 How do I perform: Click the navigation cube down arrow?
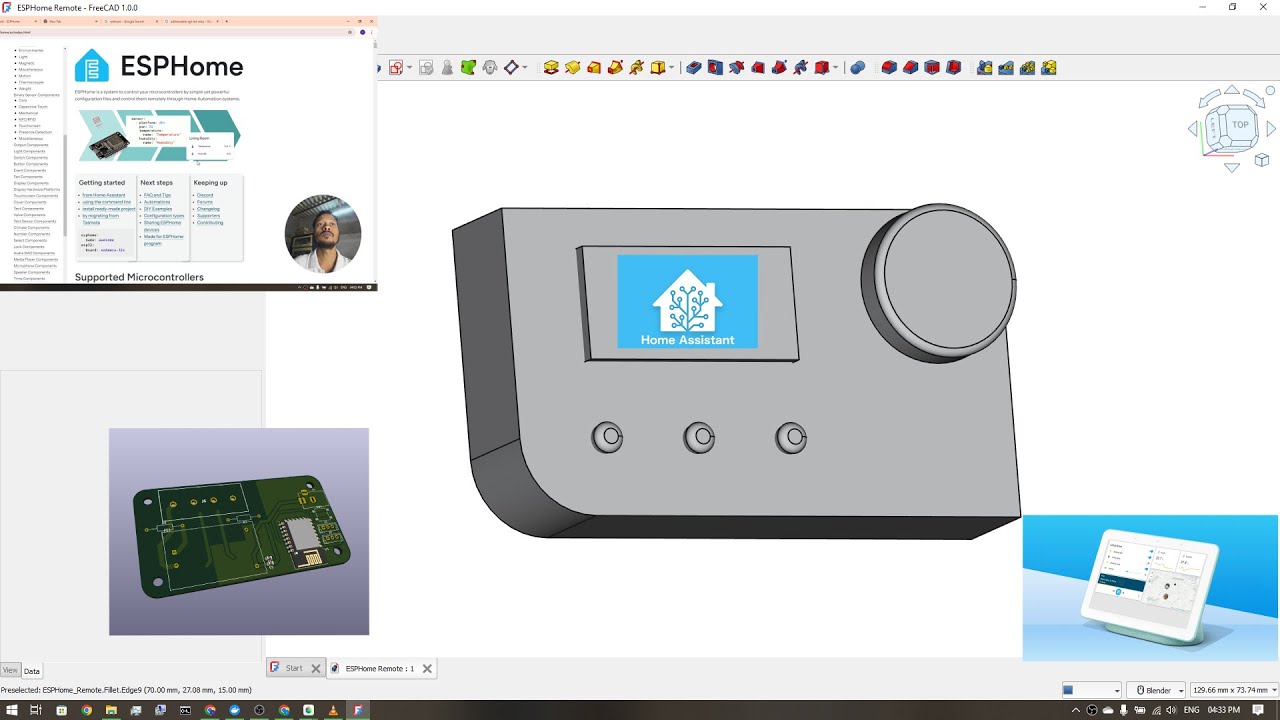coord(1232,167)
